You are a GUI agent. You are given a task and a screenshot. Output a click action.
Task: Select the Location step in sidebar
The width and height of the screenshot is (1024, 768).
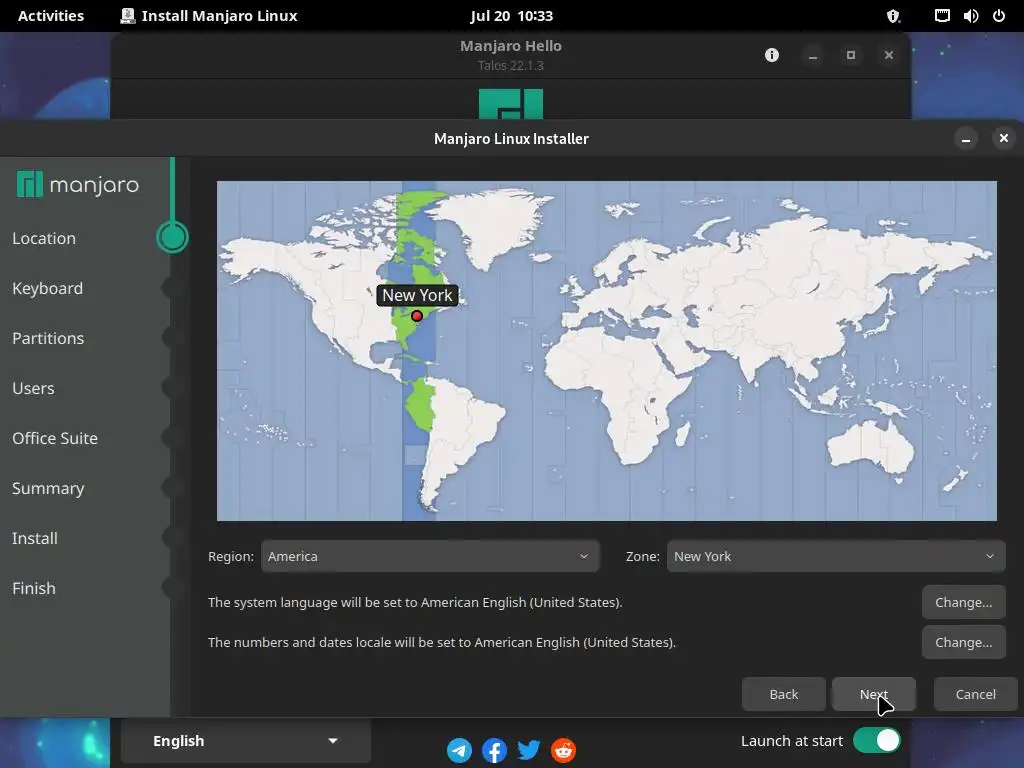pyautogui.click(x=44, y=238)
